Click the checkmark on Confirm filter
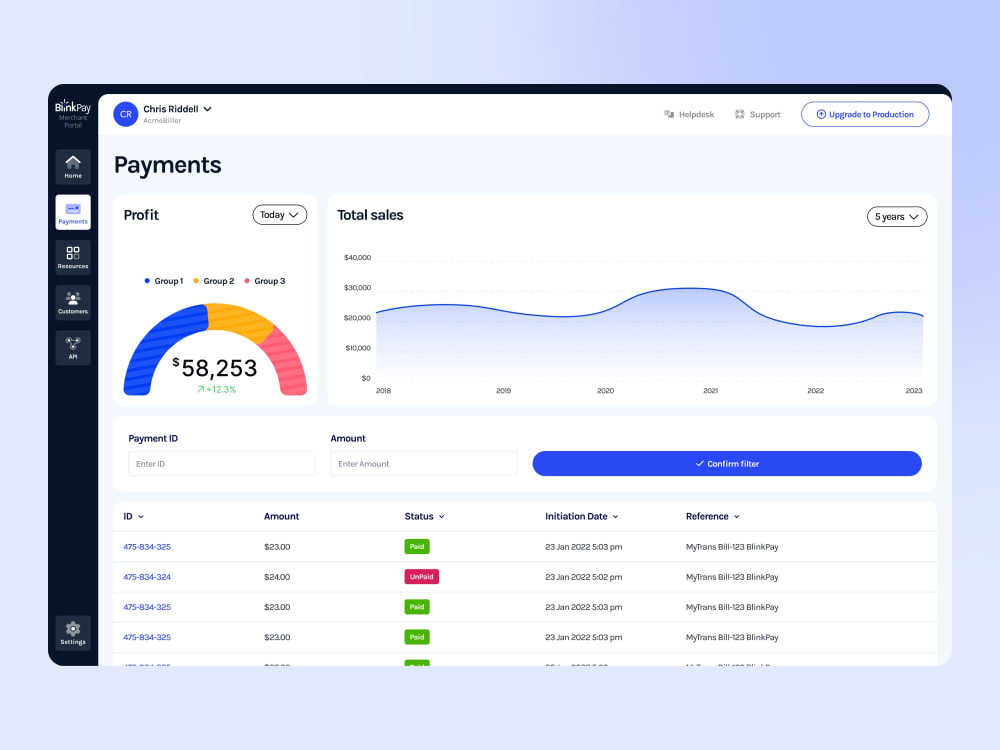This screenshot has width=1000, height=750. (700, 464)
